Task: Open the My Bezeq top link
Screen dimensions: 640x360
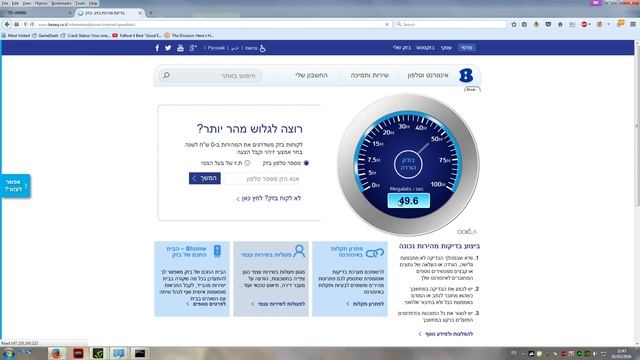Action: (402, 48)
